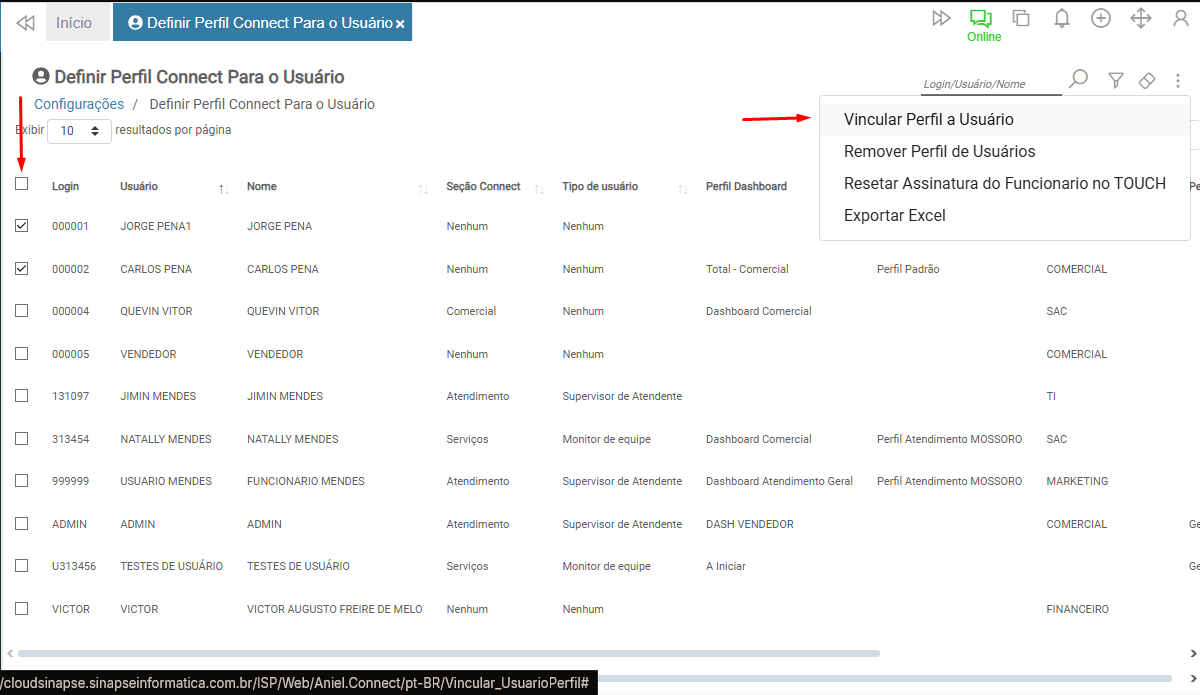Sort by Tipo de usuário column
1200x695 pixels.
pyautogui.click(x=683, y=188)
